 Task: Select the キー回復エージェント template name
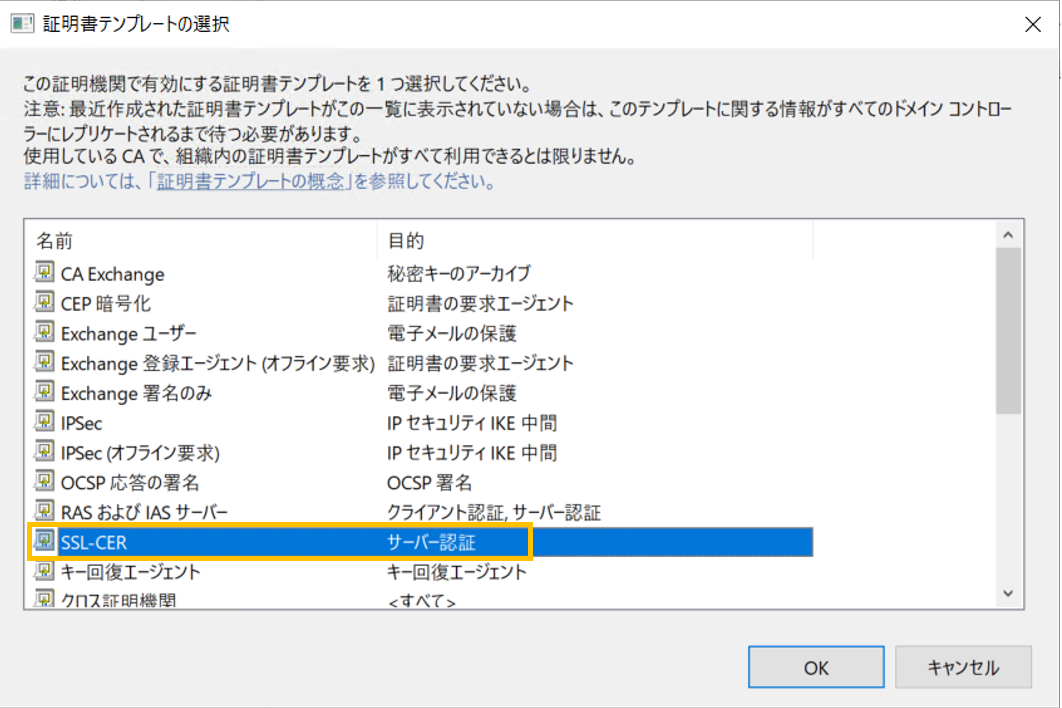131,572
